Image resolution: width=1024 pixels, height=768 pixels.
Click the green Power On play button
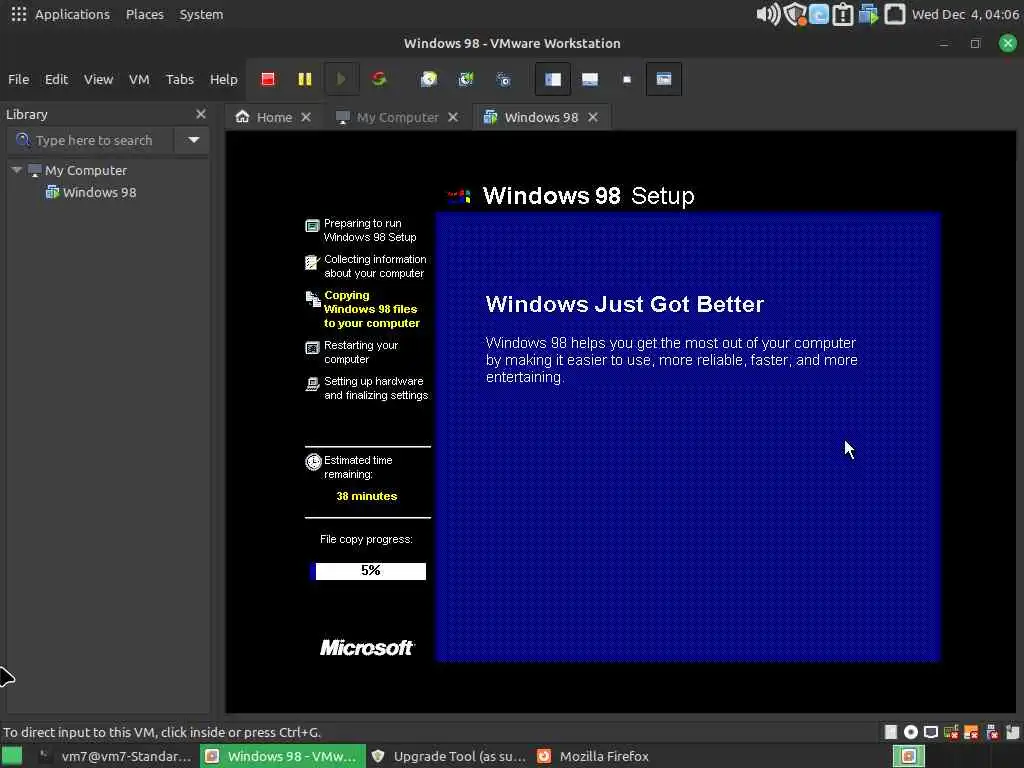(x=341, y=79)
